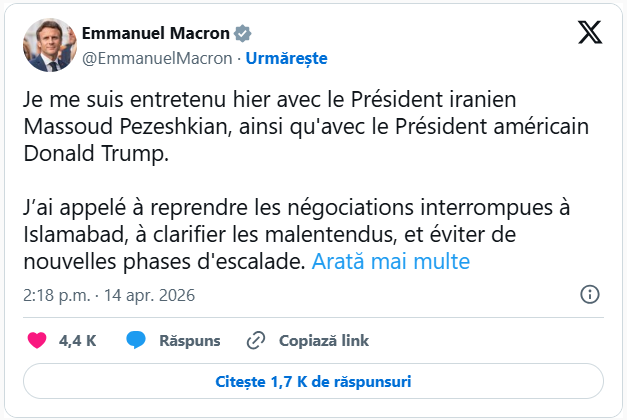Viewport: 627px width, 420px height.
Task: Click the X logo
Action: (x=590, y=33)
